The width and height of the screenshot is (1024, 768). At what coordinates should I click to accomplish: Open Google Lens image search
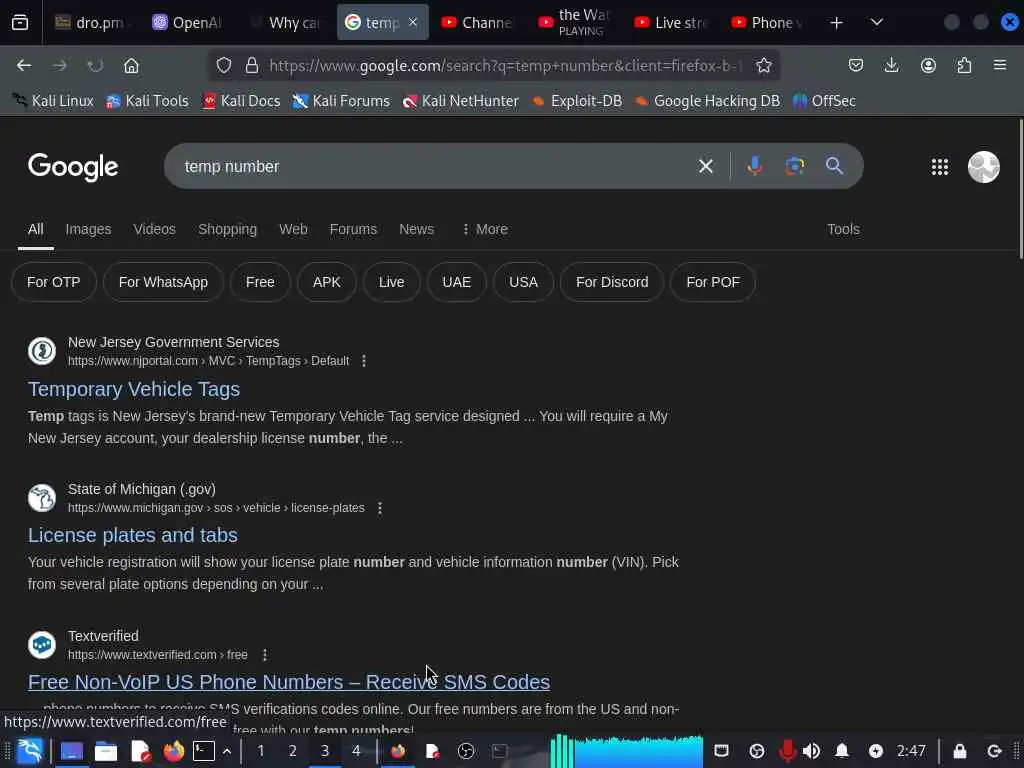pyautogui.click(x=794, y=166)
